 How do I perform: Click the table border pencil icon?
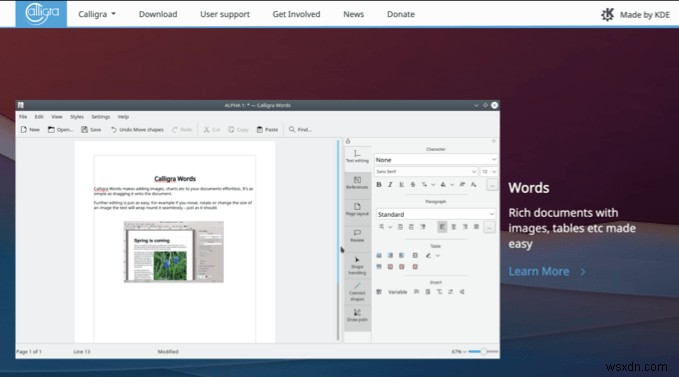tap(428, 255)
